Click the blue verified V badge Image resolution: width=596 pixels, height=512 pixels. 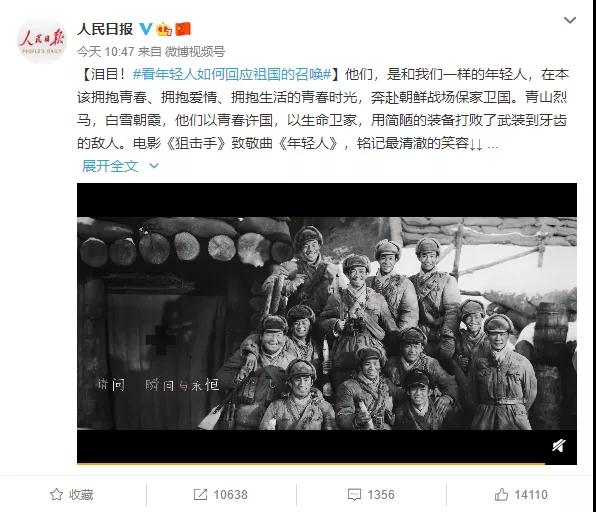click(146, 29)
